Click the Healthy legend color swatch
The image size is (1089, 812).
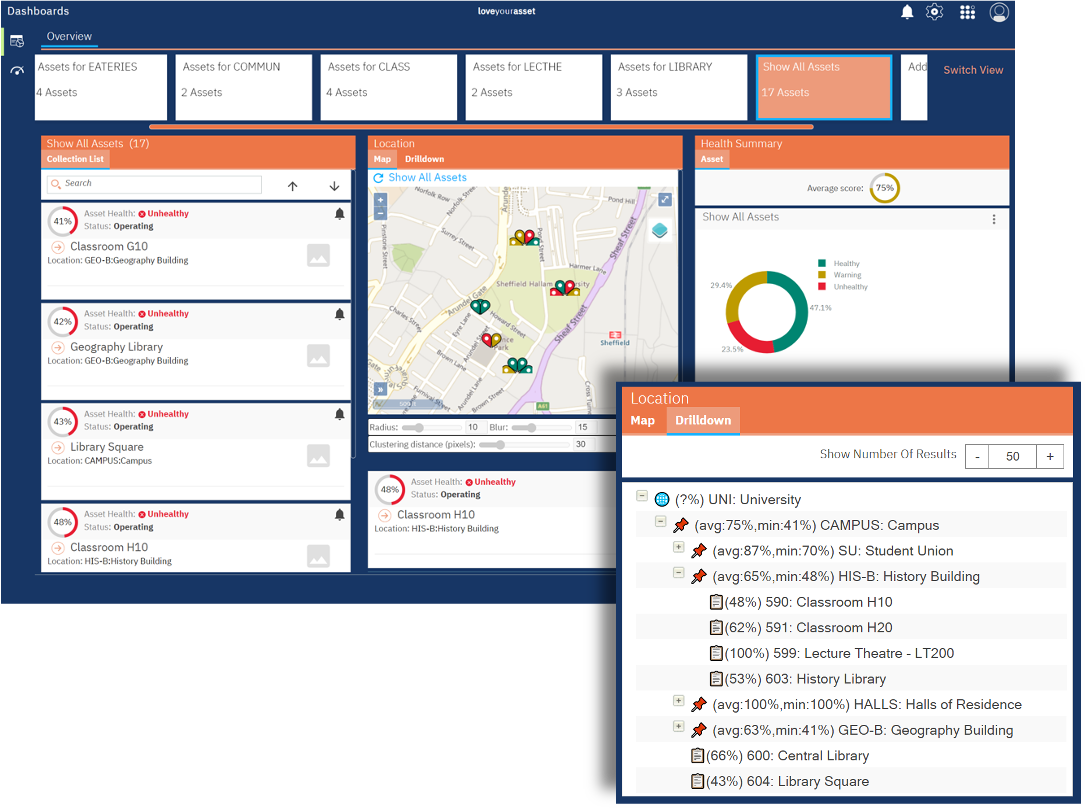point(822,263)
